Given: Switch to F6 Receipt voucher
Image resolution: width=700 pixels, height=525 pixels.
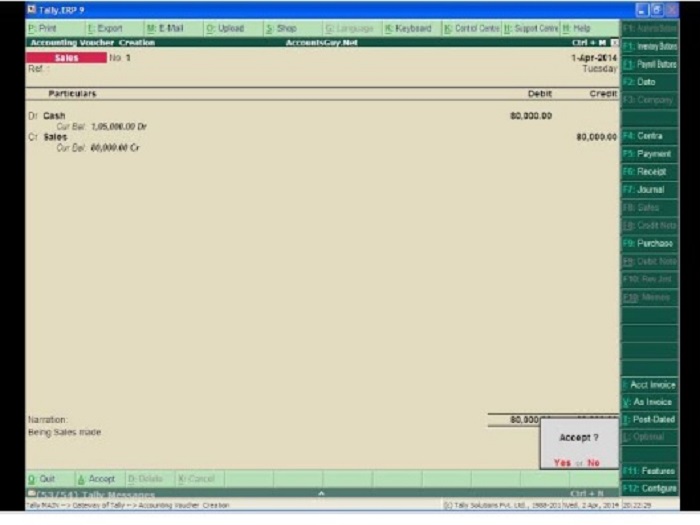Looking at the screenshot, I should coord(650,171).
